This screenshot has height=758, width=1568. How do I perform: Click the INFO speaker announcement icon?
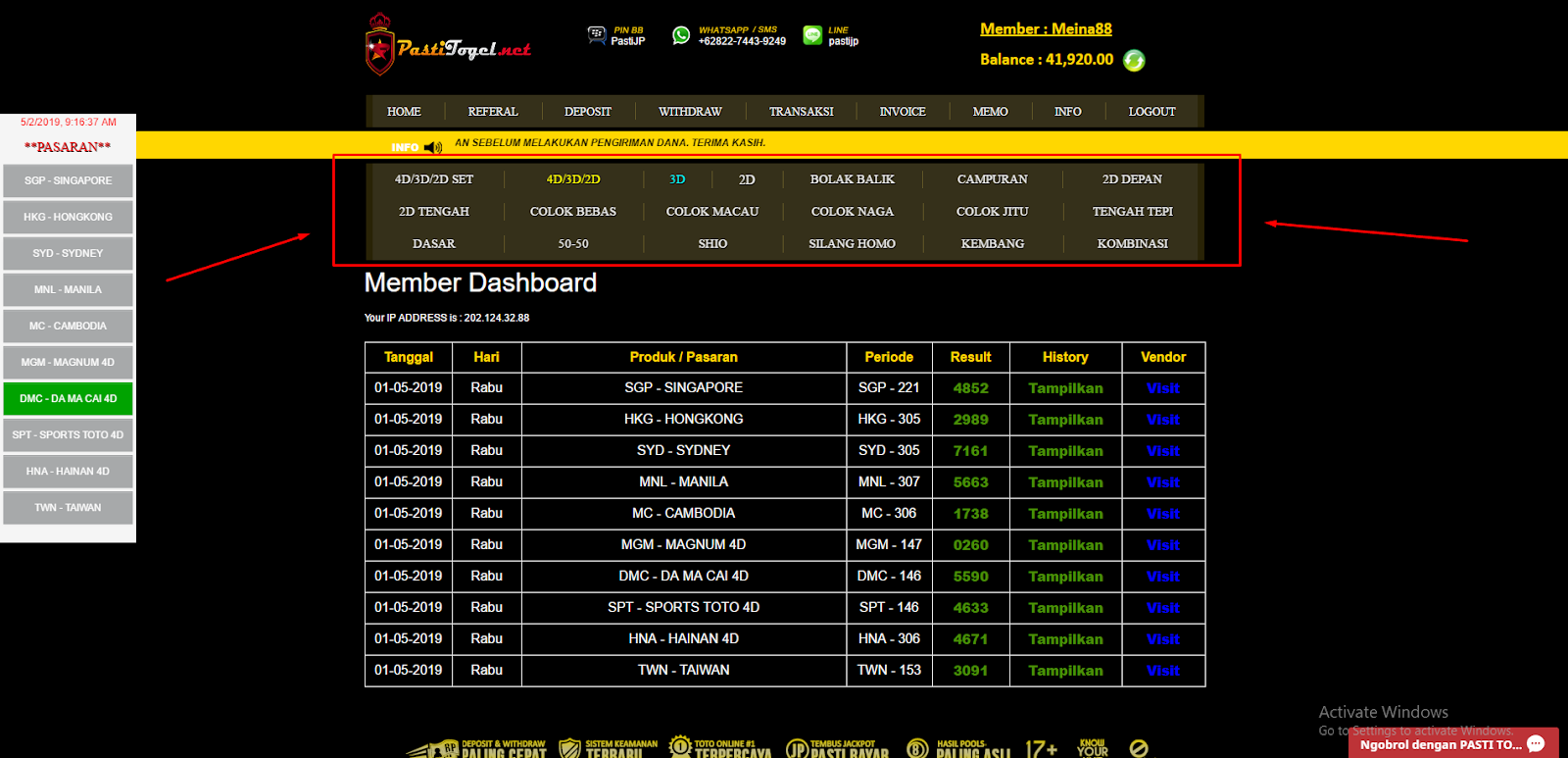point(433,147)
